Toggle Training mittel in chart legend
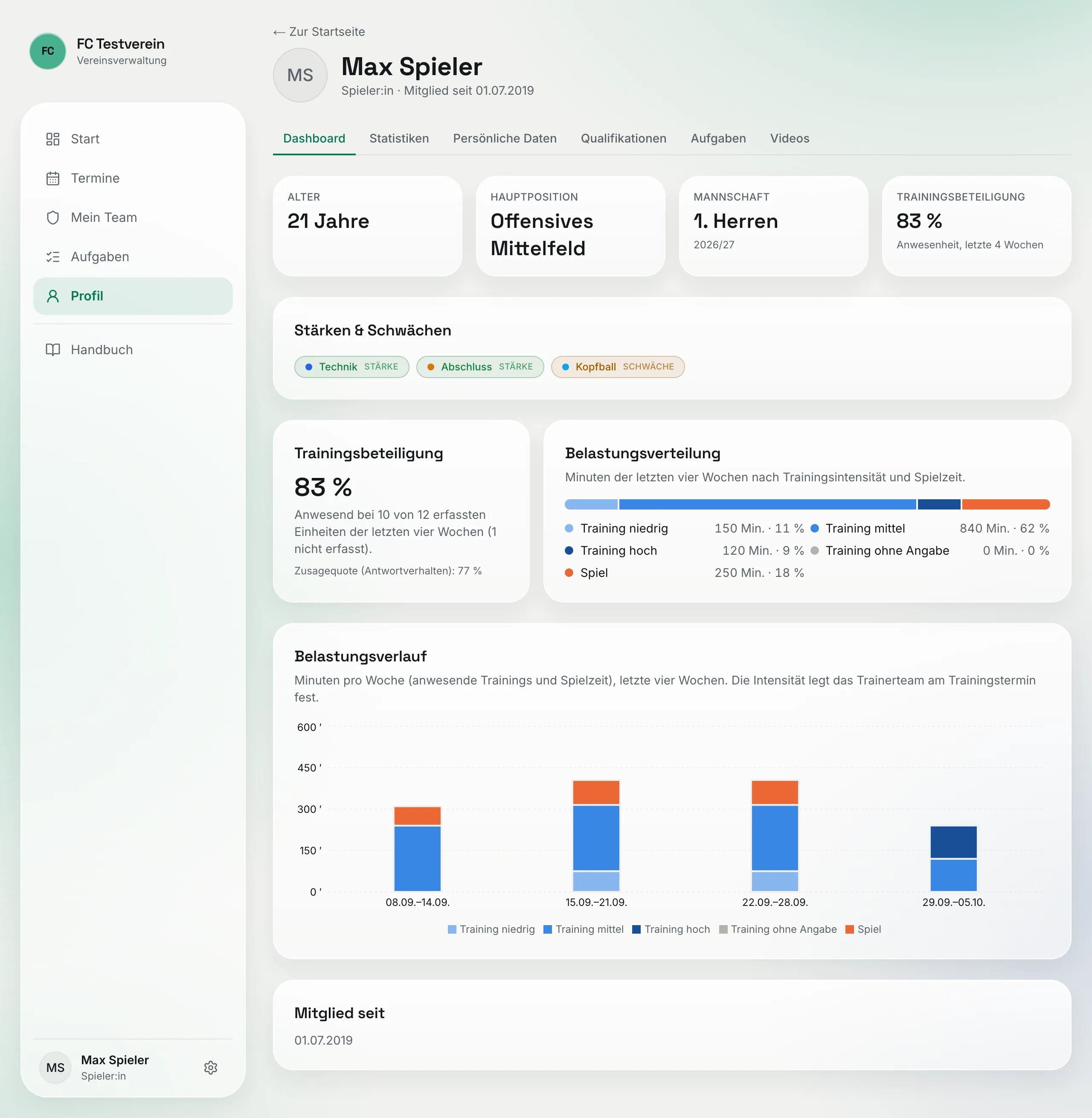The height and width of the screenshot is (1118, 1092). [x=583, y=929]
